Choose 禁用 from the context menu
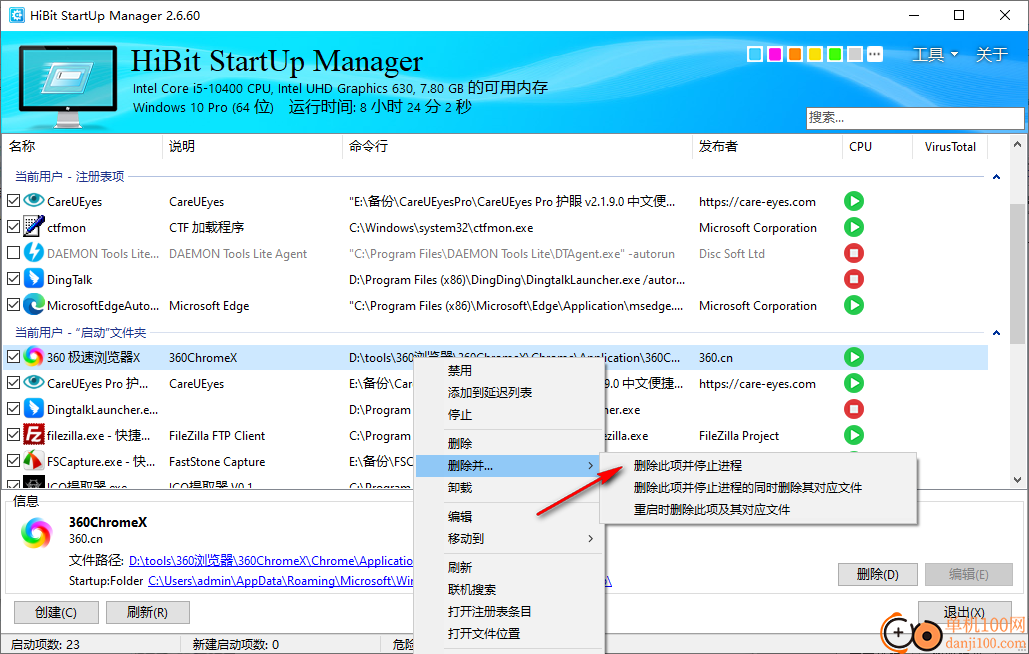The width and height of the screenshot is (1029, 654). point(509,371)
